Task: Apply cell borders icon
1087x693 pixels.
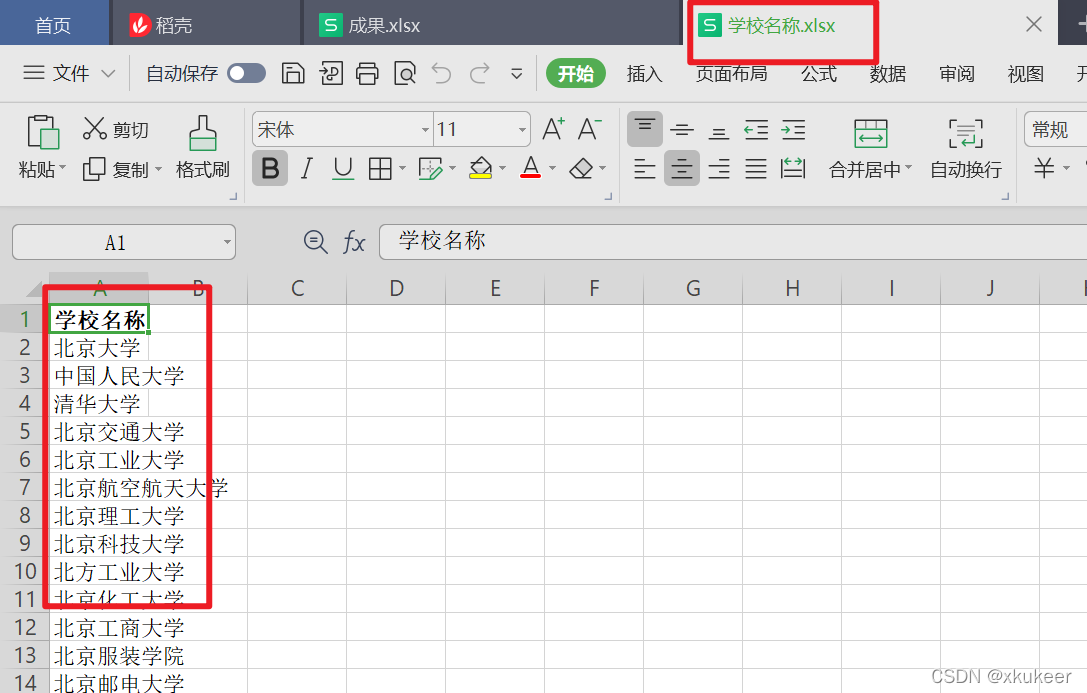Action: tap(380, 168)
